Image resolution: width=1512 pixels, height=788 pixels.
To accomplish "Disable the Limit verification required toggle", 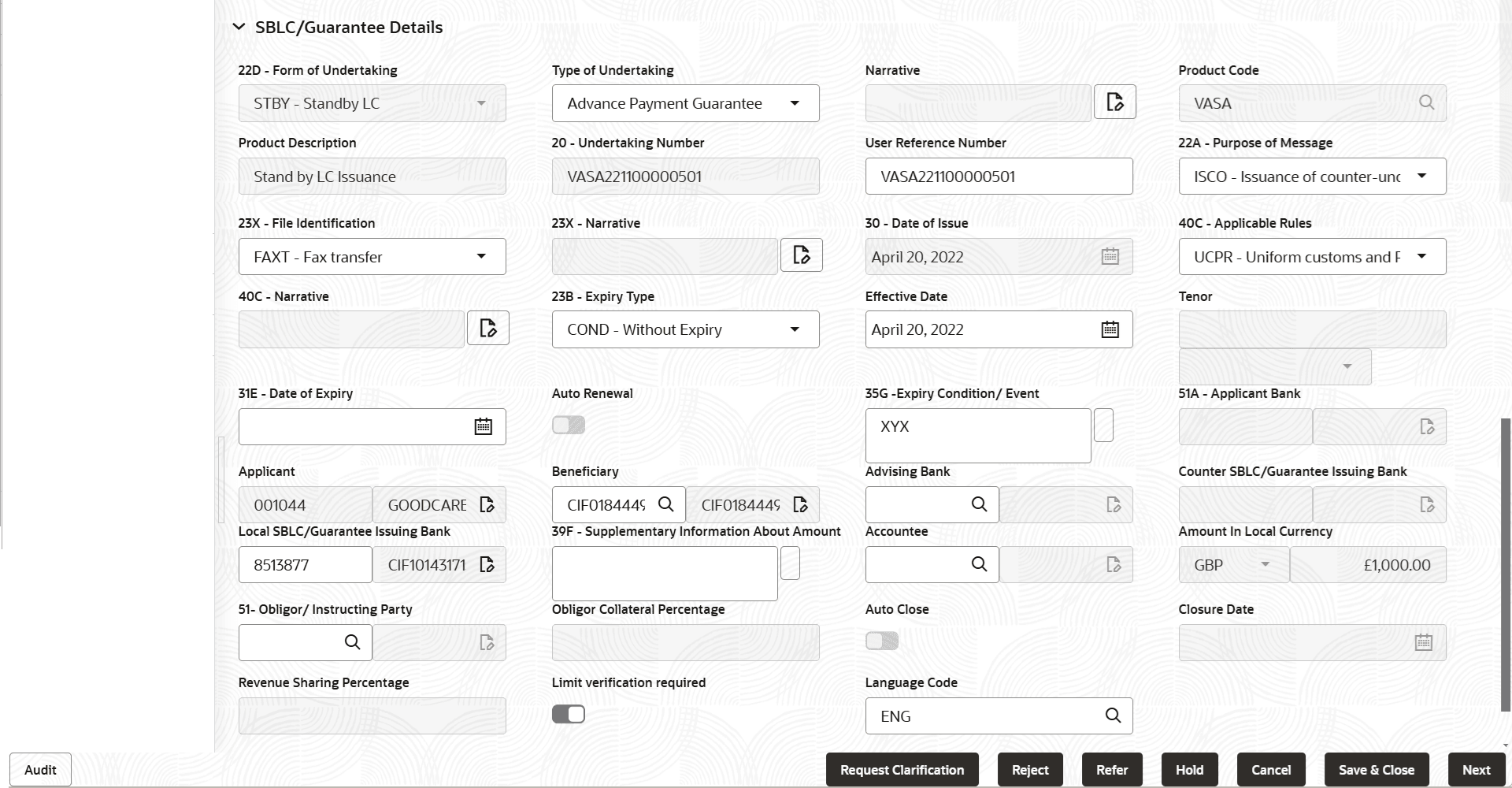I will point(568,714).
